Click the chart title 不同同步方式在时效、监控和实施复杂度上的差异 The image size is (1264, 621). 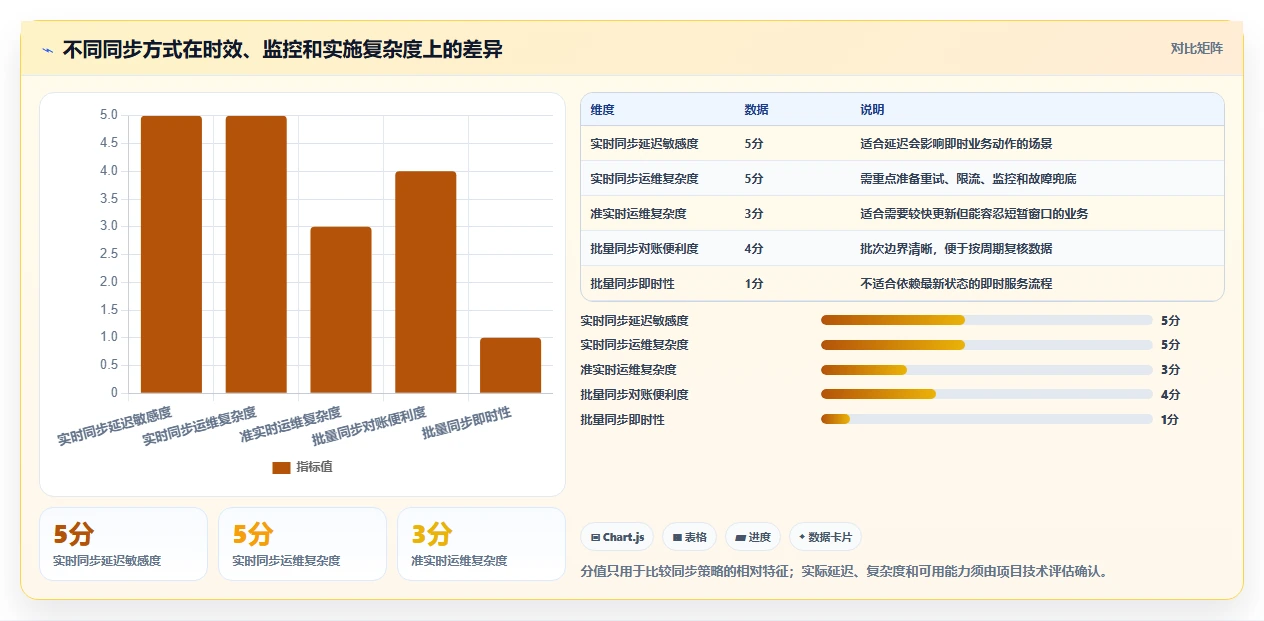[x=283, y=50]
